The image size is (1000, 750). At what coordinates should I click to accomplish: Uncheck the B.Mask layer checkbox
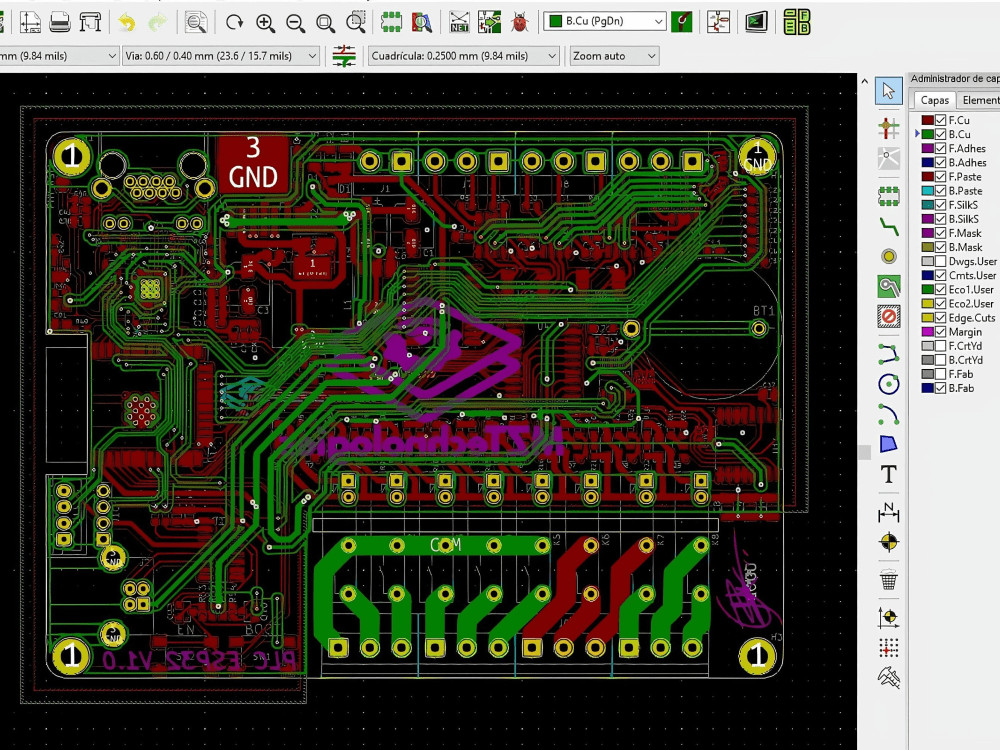tap(939, 247)
